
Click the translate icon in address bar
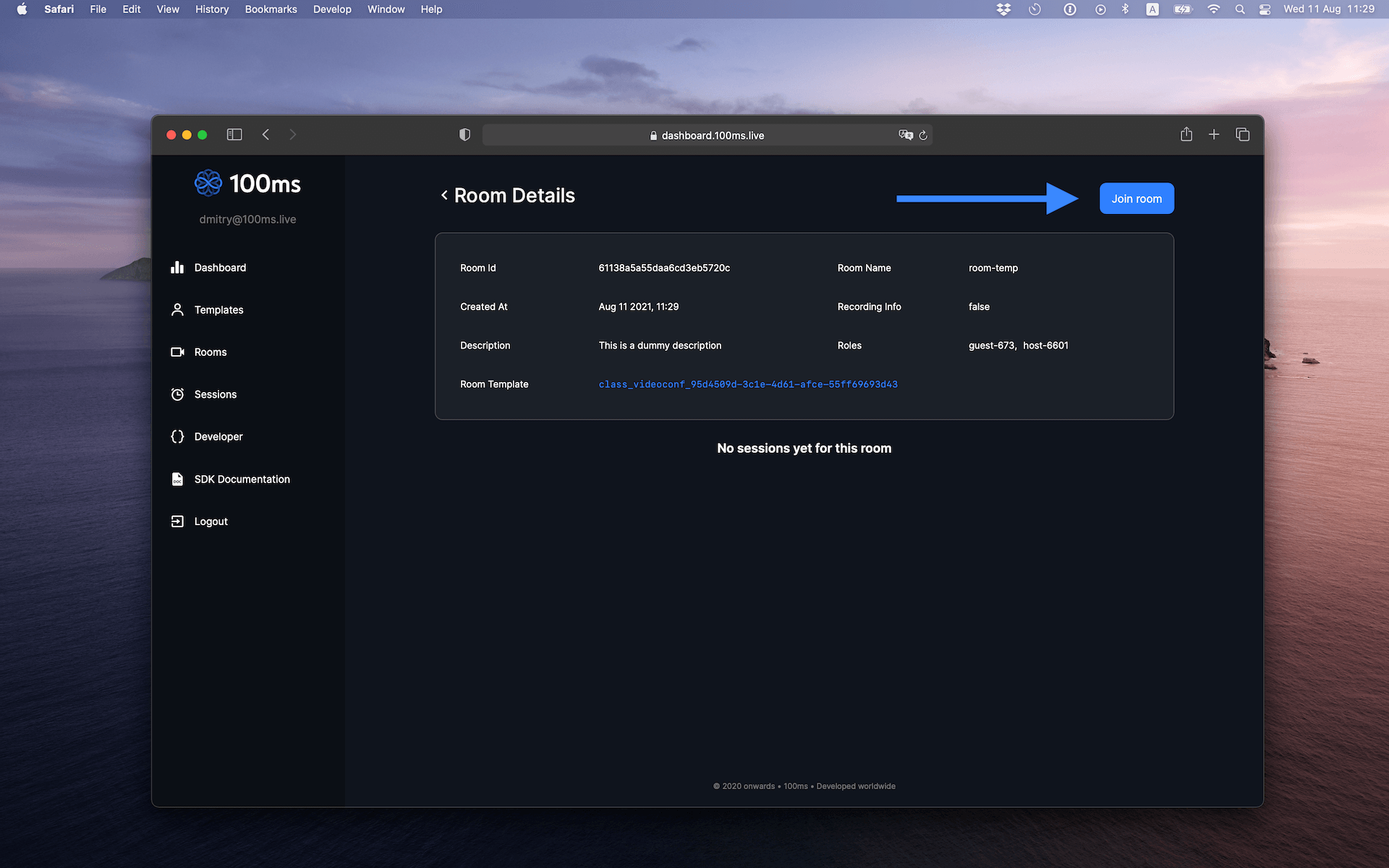coord(905,135)
